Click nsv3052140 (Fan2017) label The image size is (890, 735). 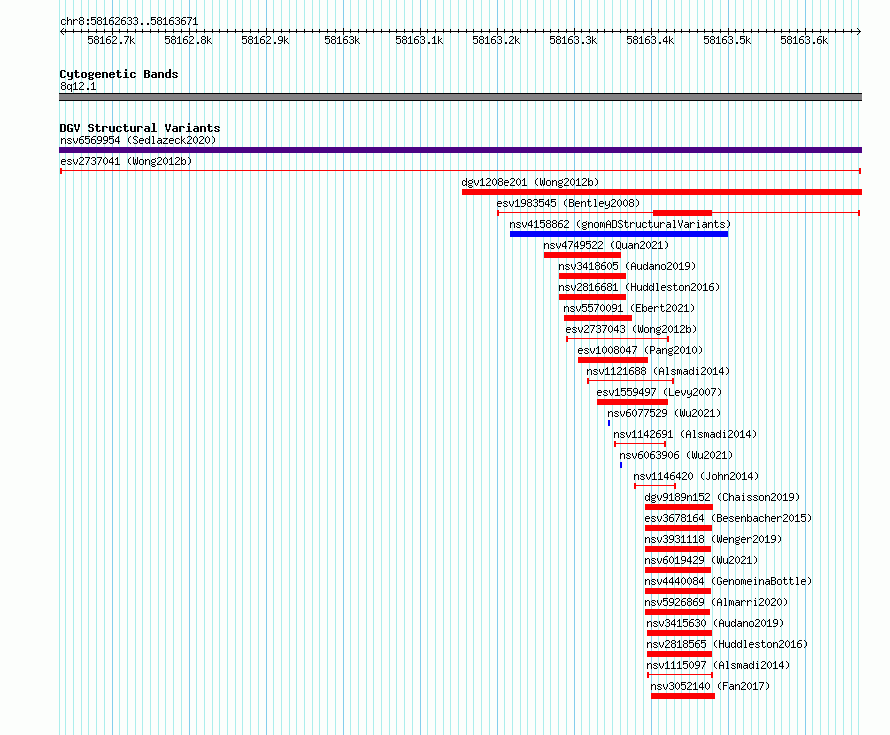[710, 686]
